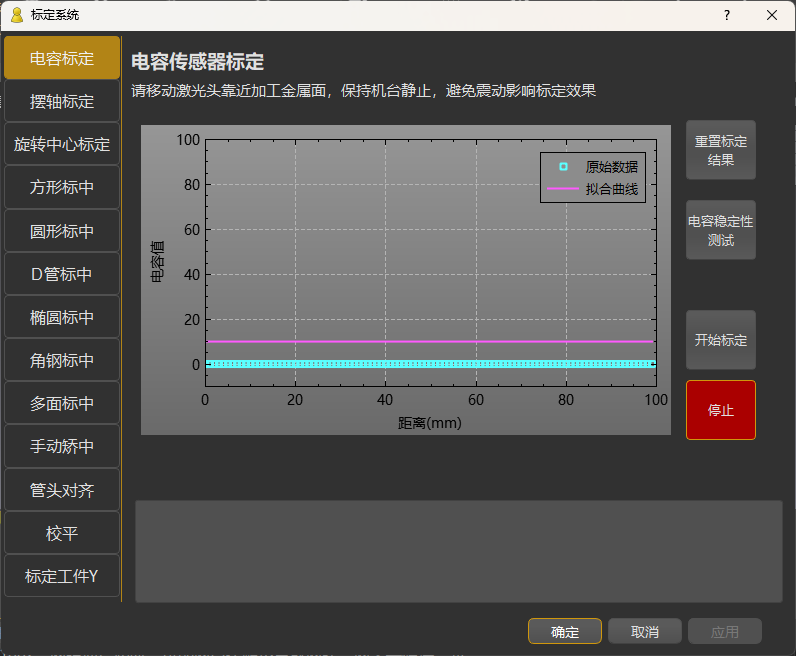Open the 摆轴标定 tab
This screenshot has width=796, height=656.
(62, 101)
